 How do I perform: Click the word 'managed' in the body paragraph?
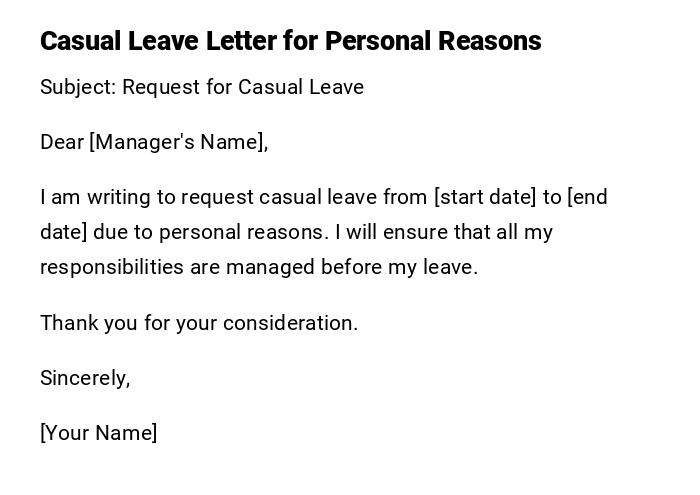270,267
